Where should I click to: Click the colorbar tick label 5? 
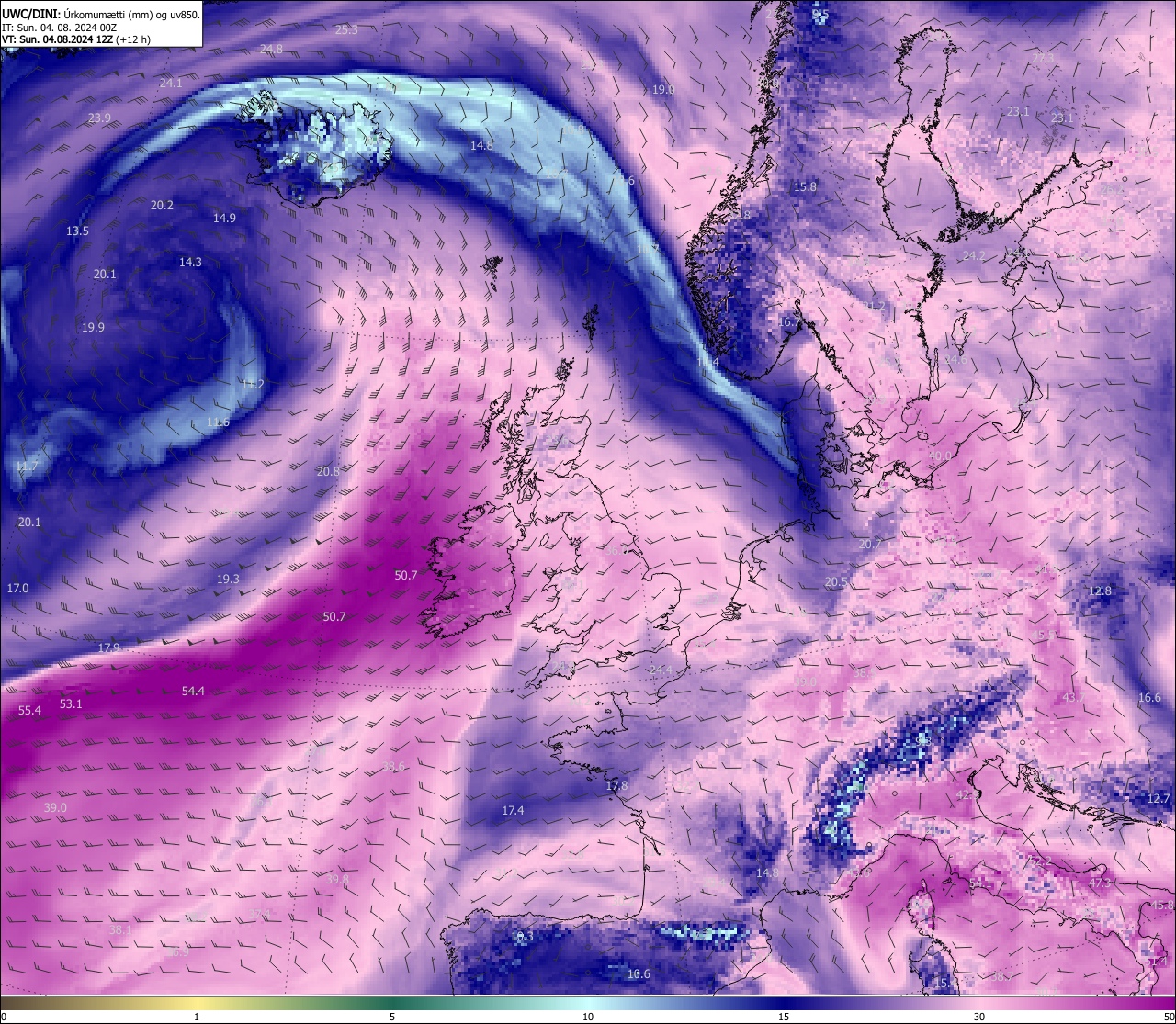point(392,1017)
